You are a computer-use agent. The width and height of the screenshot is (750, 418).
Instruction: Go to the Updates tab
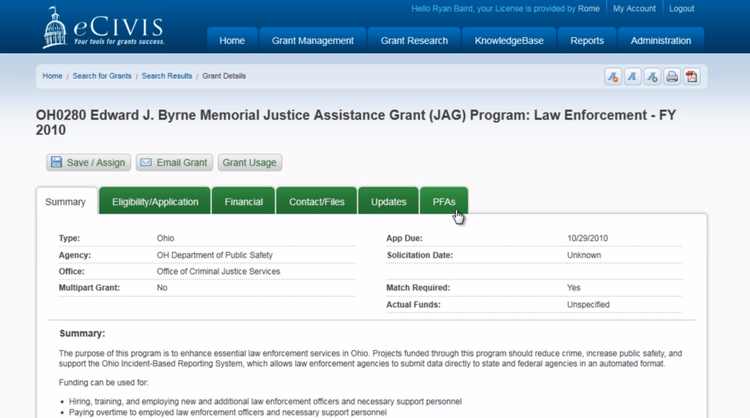tap(388, 202)
